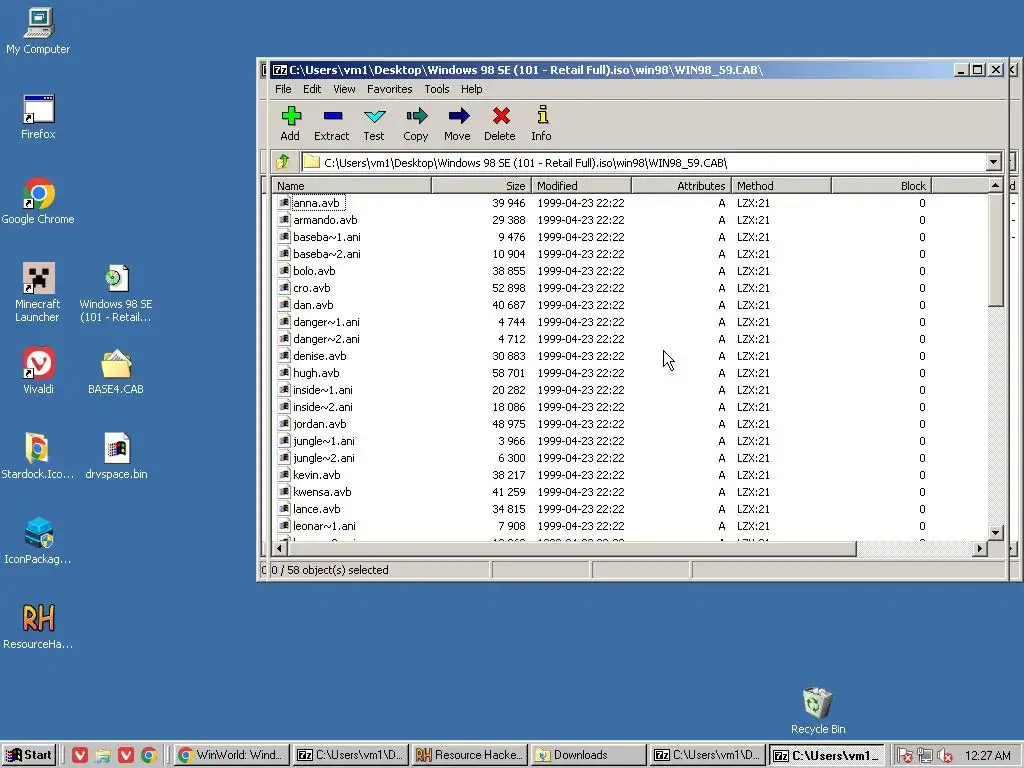Click the network tray icon

click(x=924, y=756)
